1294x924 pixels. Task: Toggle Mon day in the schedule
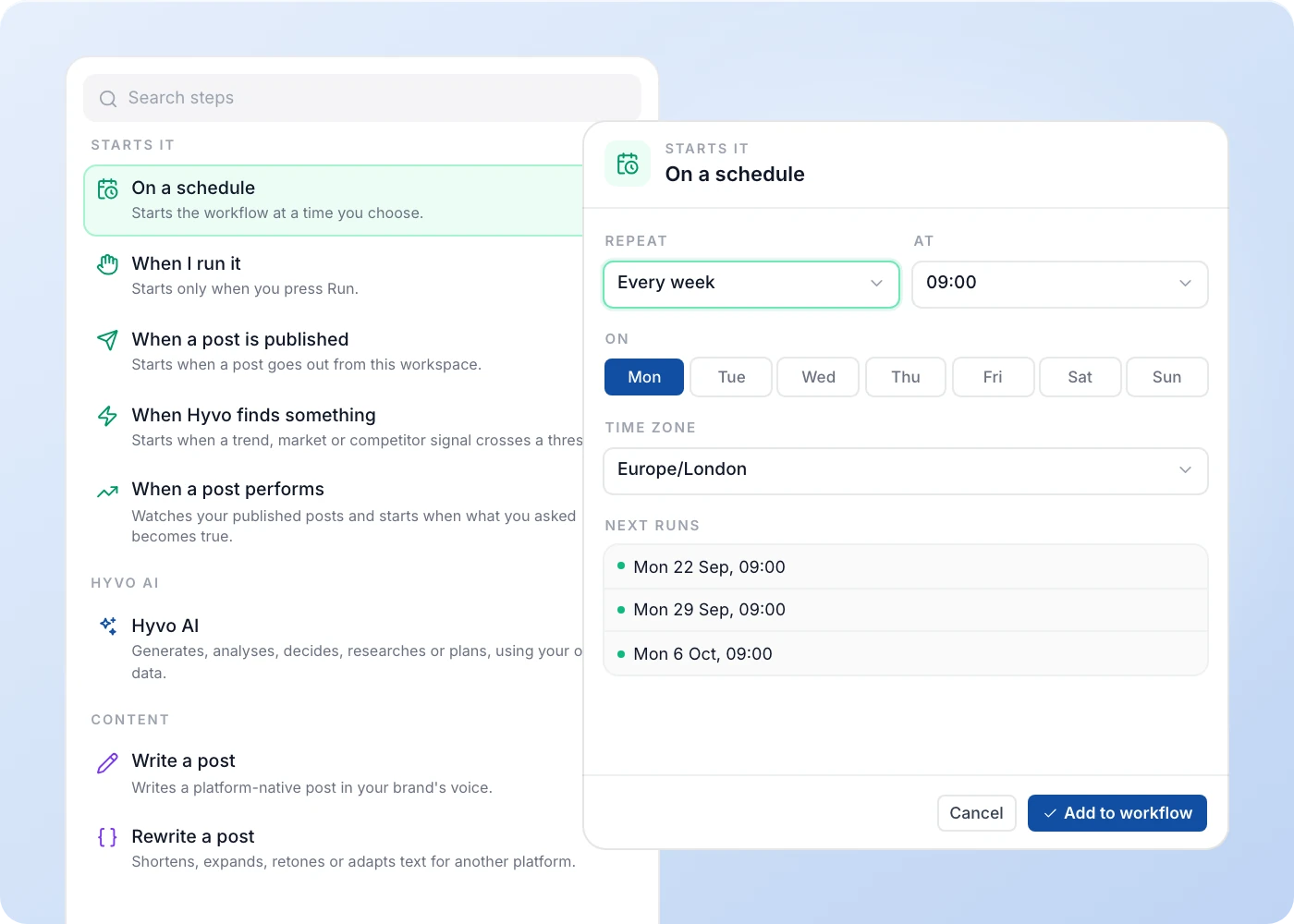click(x=644, y=377)
